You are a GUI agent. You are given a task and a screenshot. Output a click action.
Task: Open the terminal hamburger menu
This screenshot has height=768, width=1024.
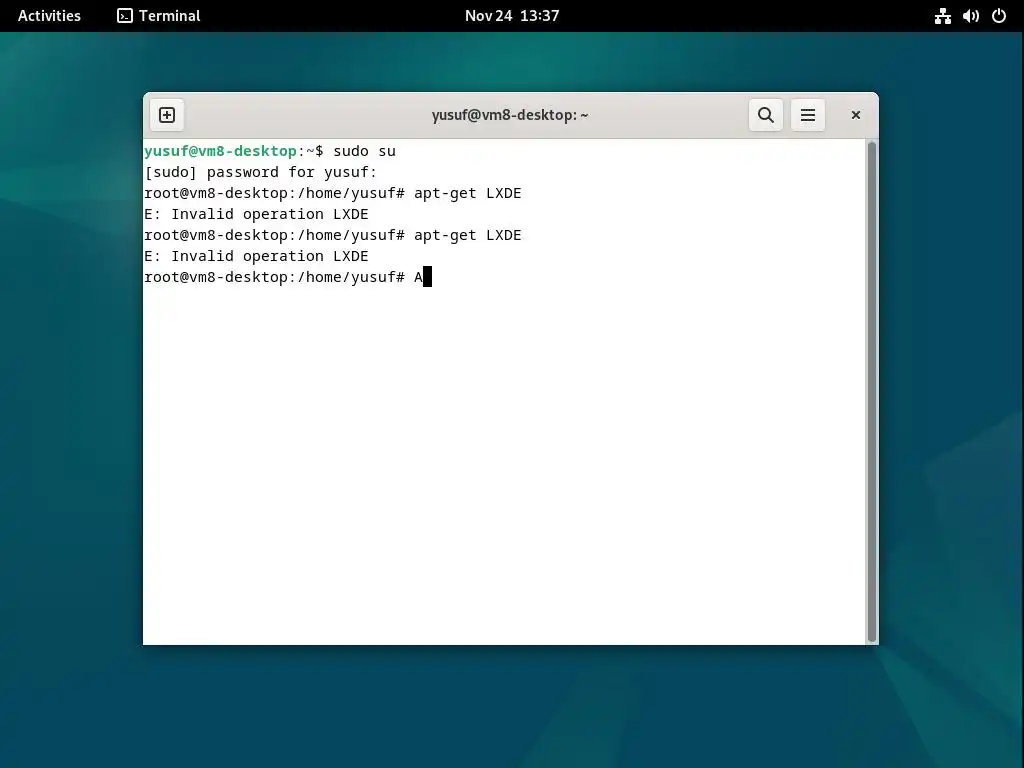808,115
